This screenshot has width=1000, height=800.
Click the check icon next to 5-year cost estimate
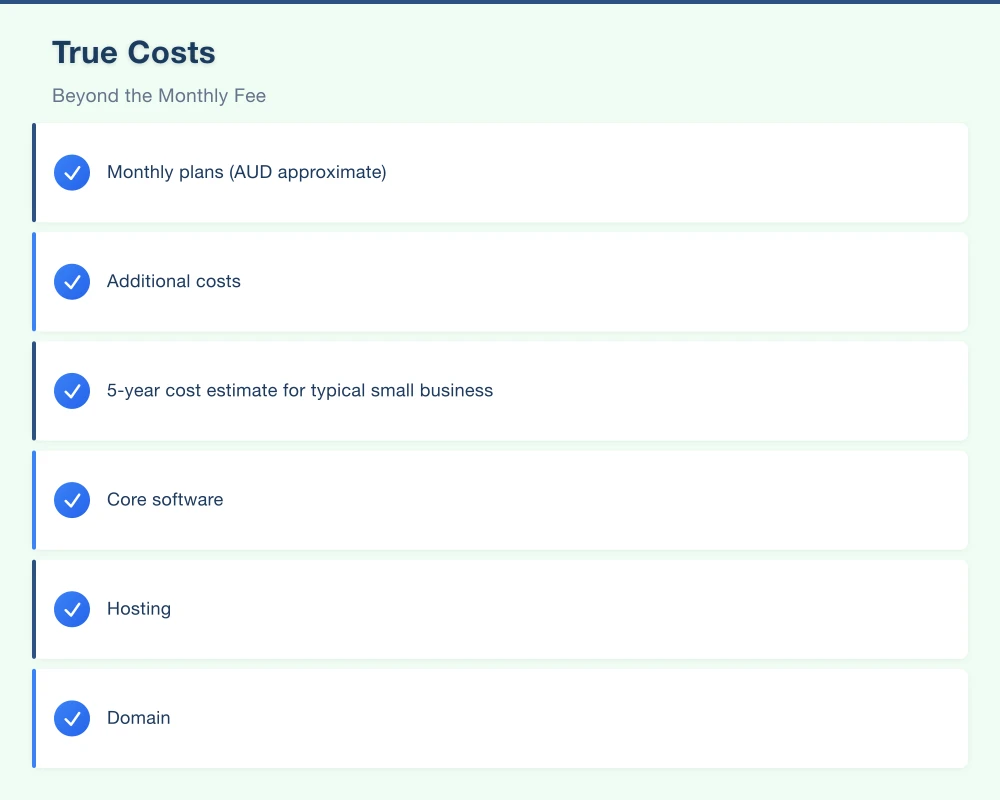[72, 391]
